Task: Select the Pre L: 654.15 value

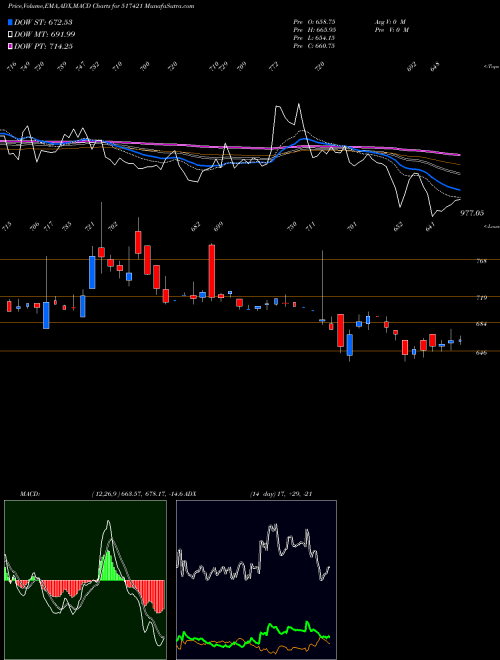Action: [314, 38]
